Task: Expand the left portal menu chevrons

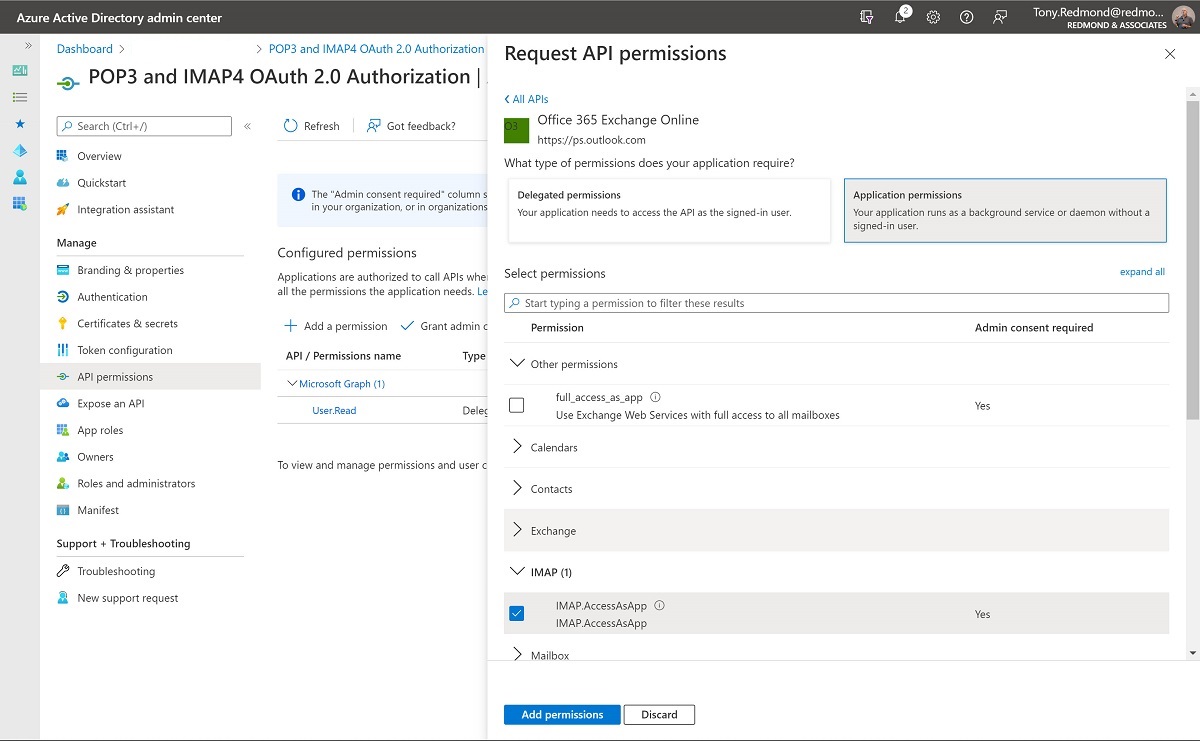Action: click(28, 46)
